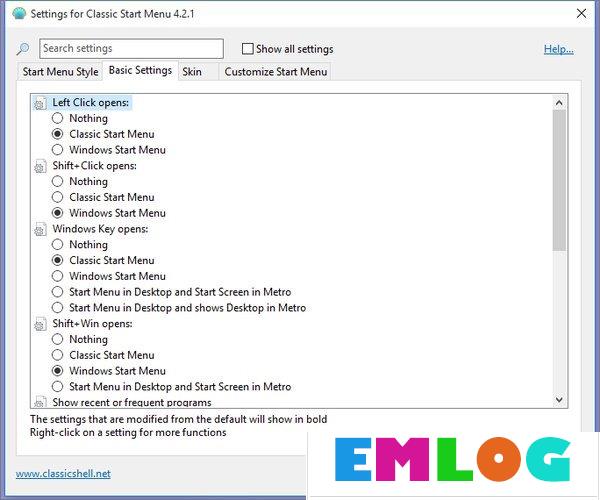
Task: Select Nothing under Left Click opens
Action: [57, 118]
